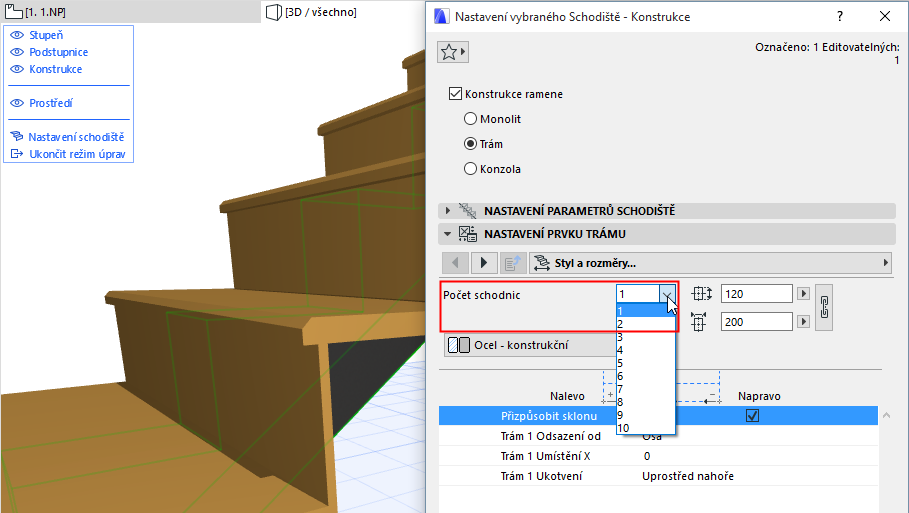The width and height of the screenshot is (909, 513).
Task: Choose 9 in Počet schodnic list
Action: [x=646, y=415]
